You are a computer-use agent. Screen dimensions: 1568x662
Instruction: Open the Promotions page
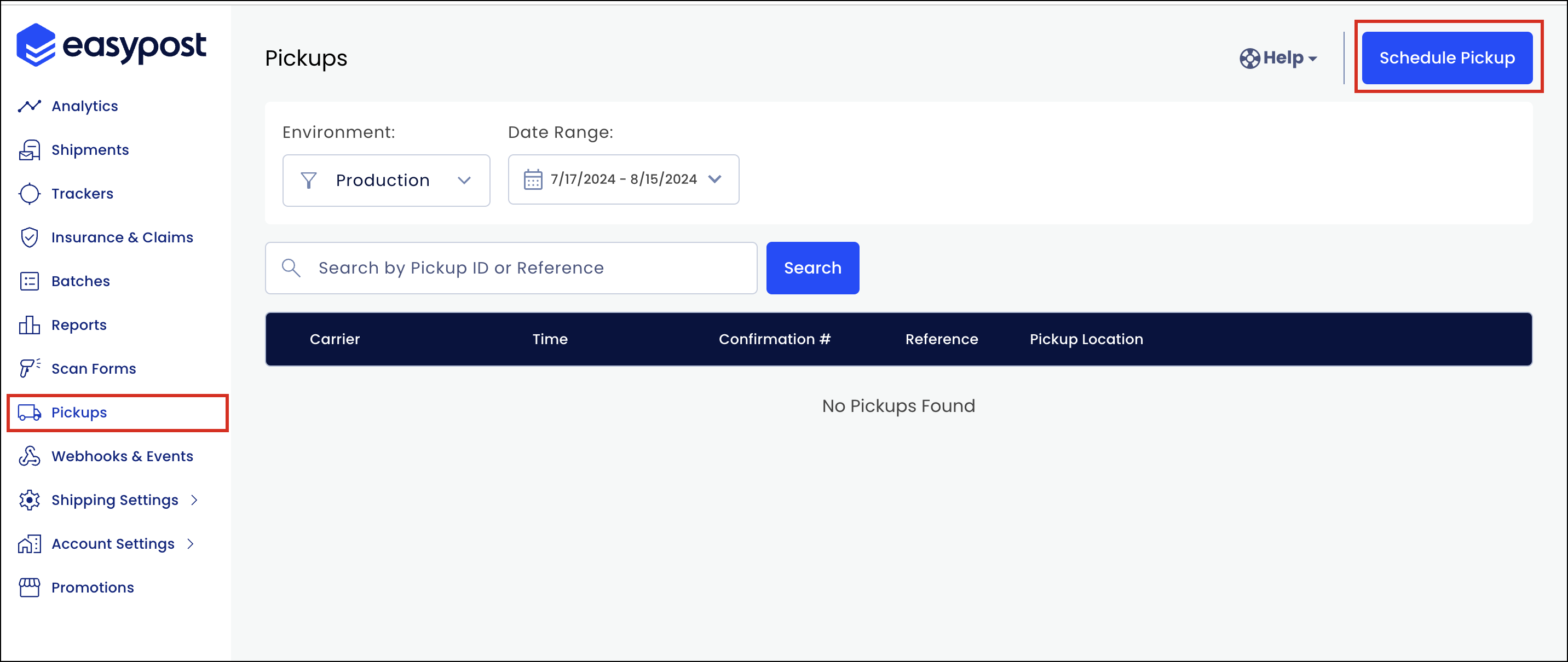tap(93, 588)
